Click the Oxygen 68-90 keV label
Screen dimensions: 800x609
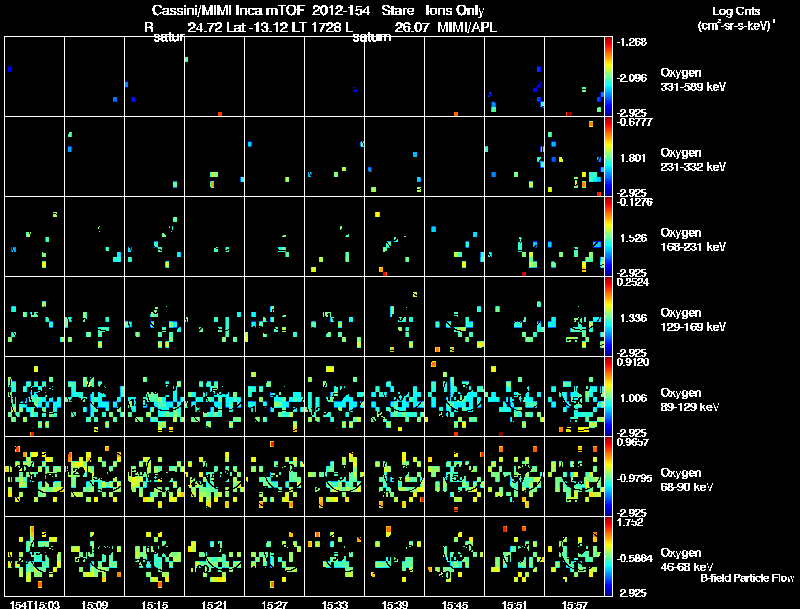[x=687, y=479]
